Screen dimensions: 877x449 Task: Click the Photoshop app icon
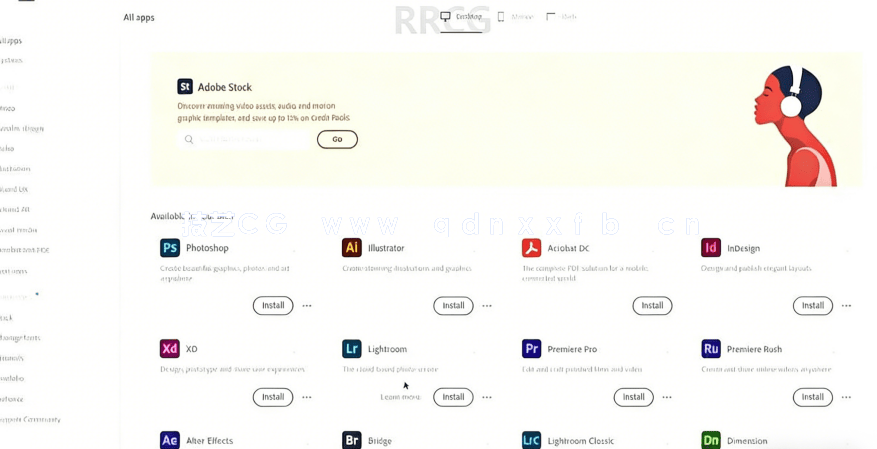170,248
